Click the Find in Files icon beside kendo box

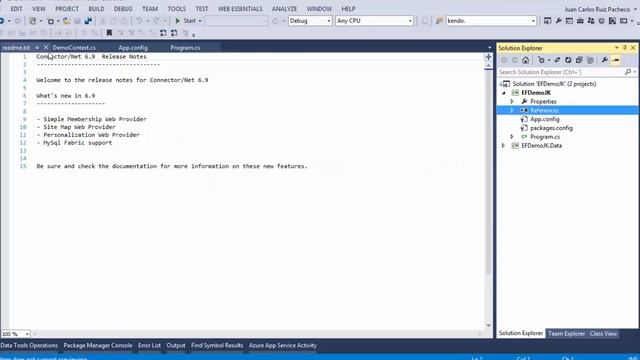(439, 21)
